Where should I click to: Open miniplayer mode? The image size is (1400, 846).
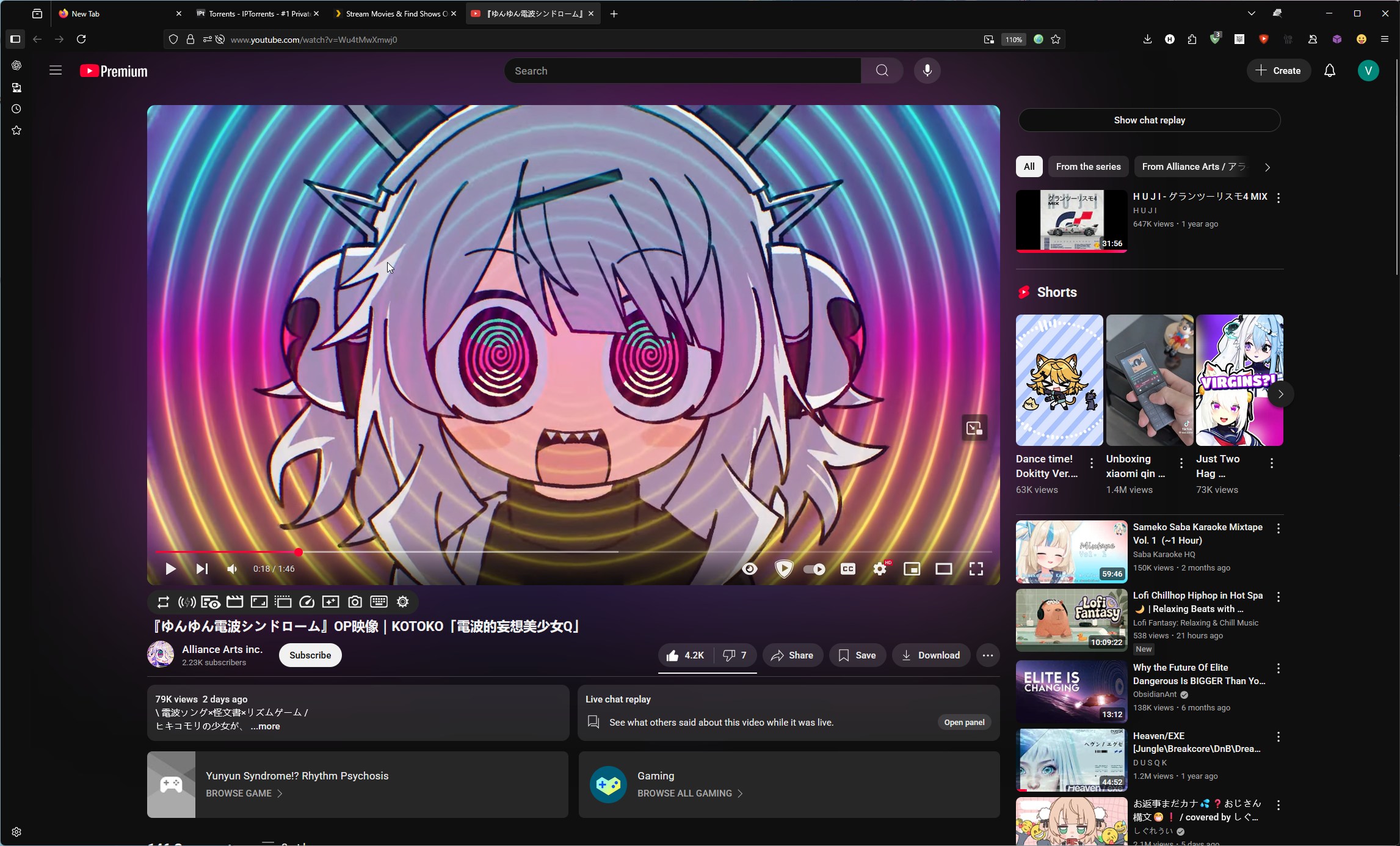[x=912, y=569]
